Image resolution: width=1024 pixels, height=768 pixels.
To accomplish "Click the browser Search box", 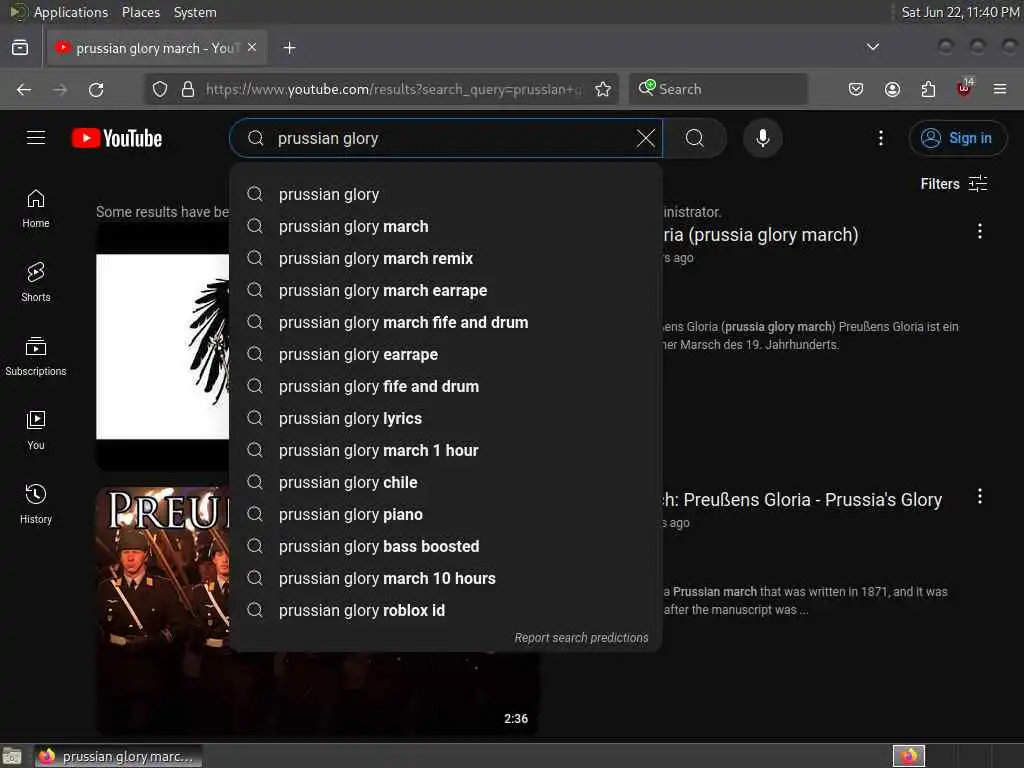I will click(718, 89).
